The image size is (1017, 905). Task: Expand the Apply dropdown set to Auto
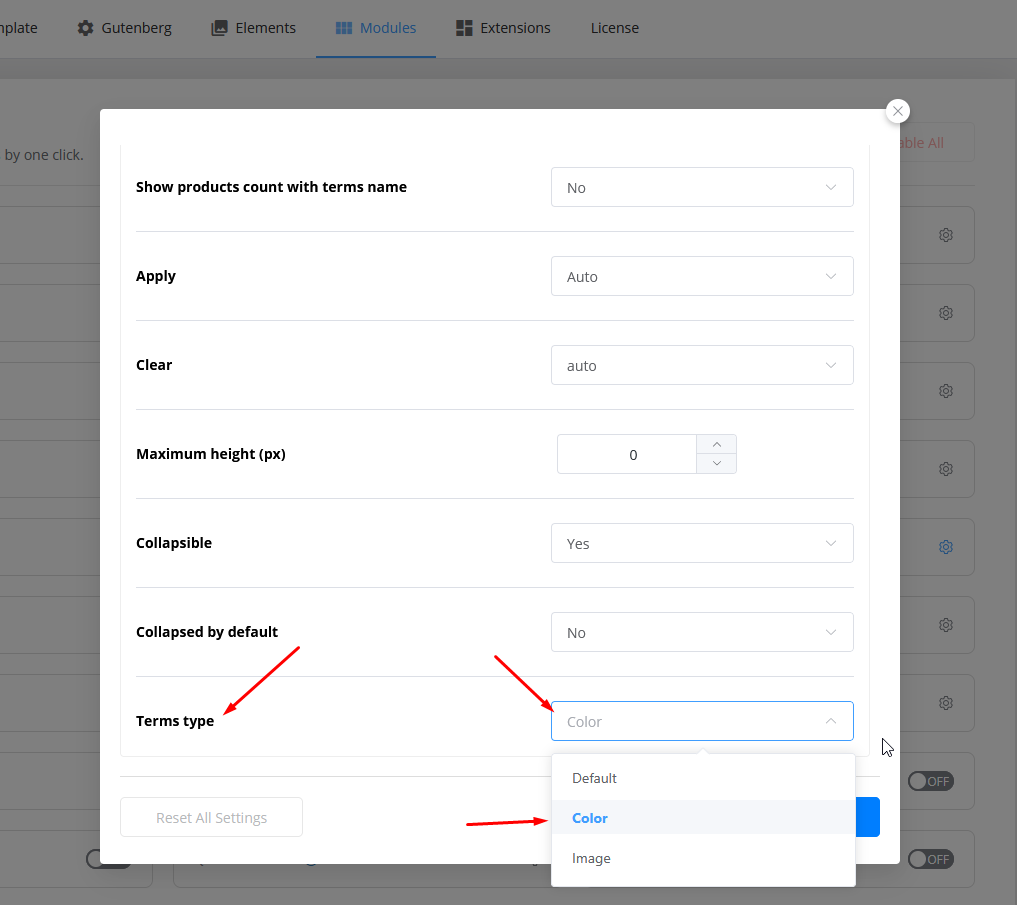tap(702, 276)
